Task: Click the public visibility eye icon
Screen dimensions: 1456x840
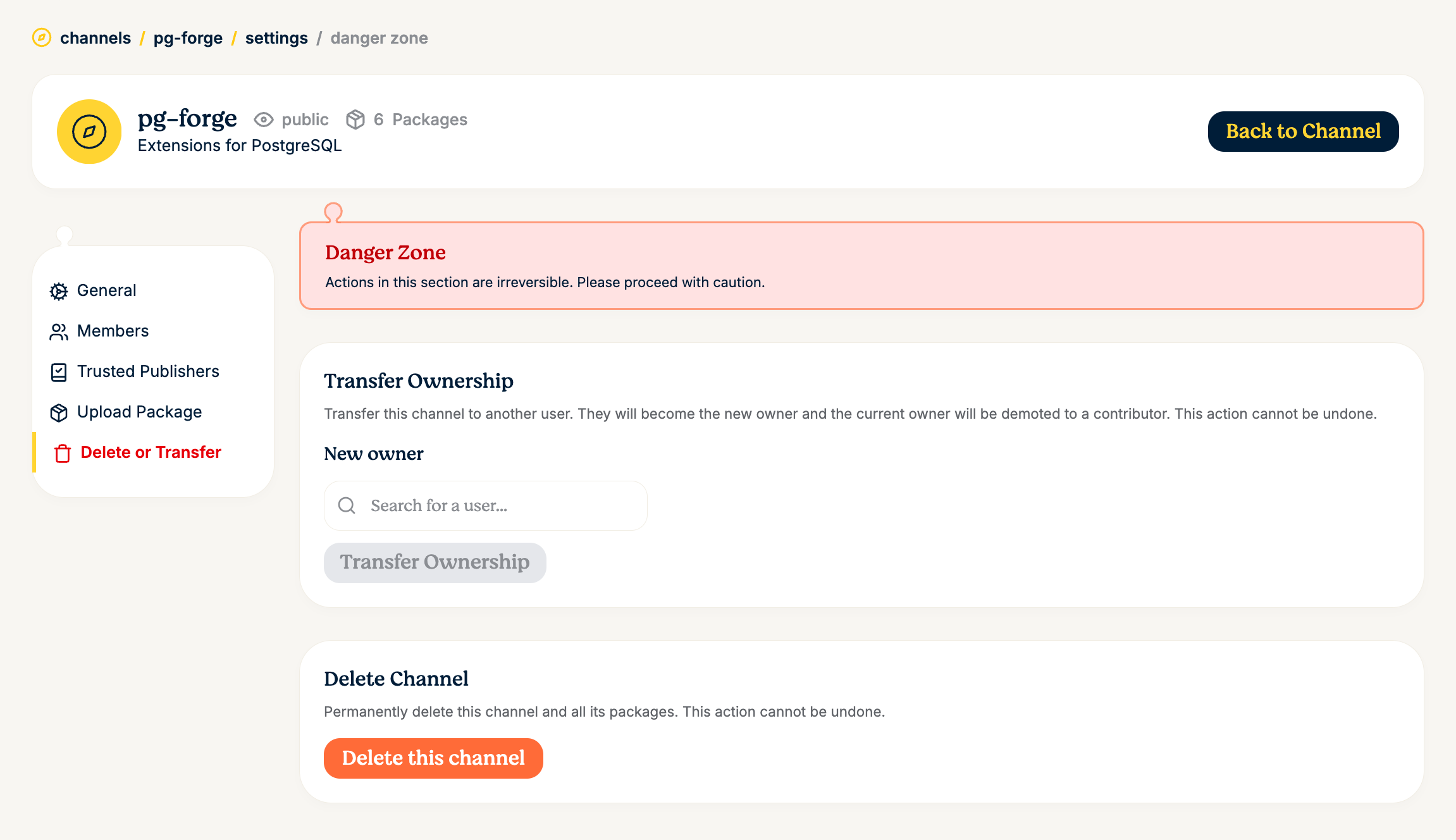Action: tap(264, 120)
